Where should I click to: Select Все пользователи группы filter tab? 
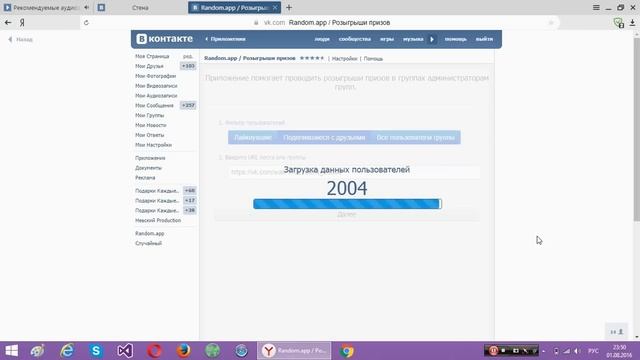416,138
